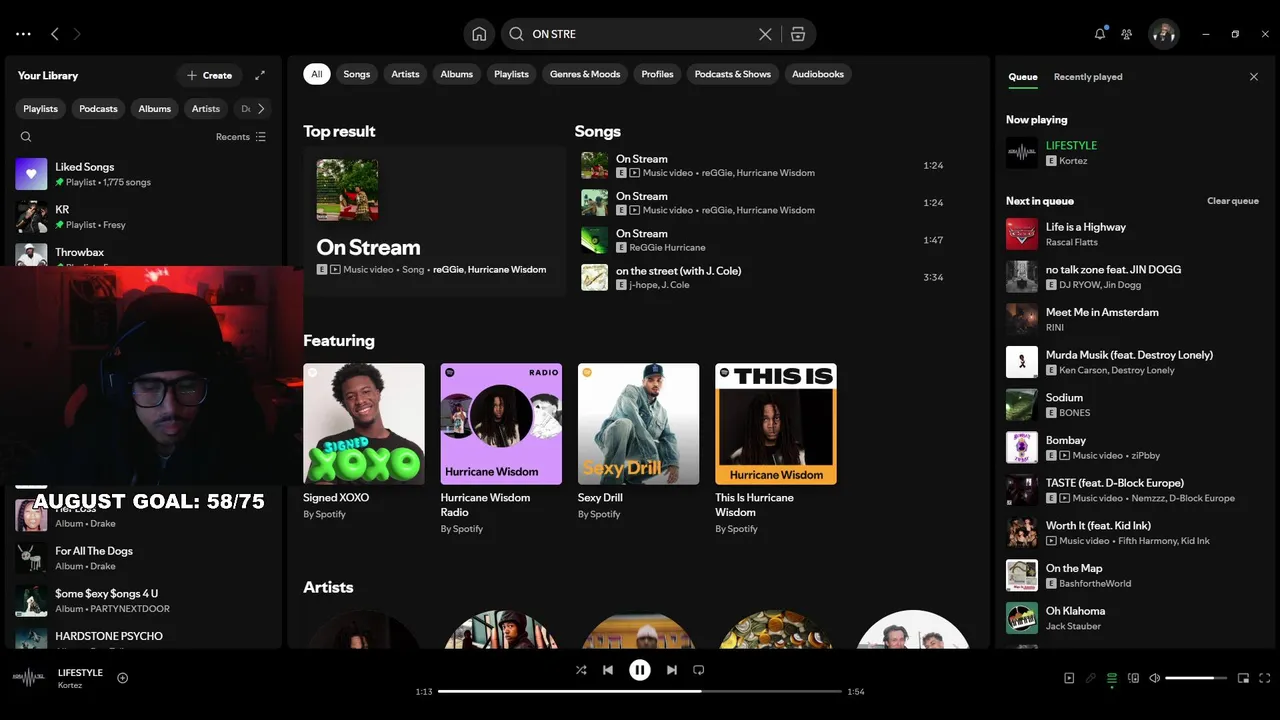Screen dimensions: 1280x720
Task: Select the All search filter
Action: (x=317, y=74)
